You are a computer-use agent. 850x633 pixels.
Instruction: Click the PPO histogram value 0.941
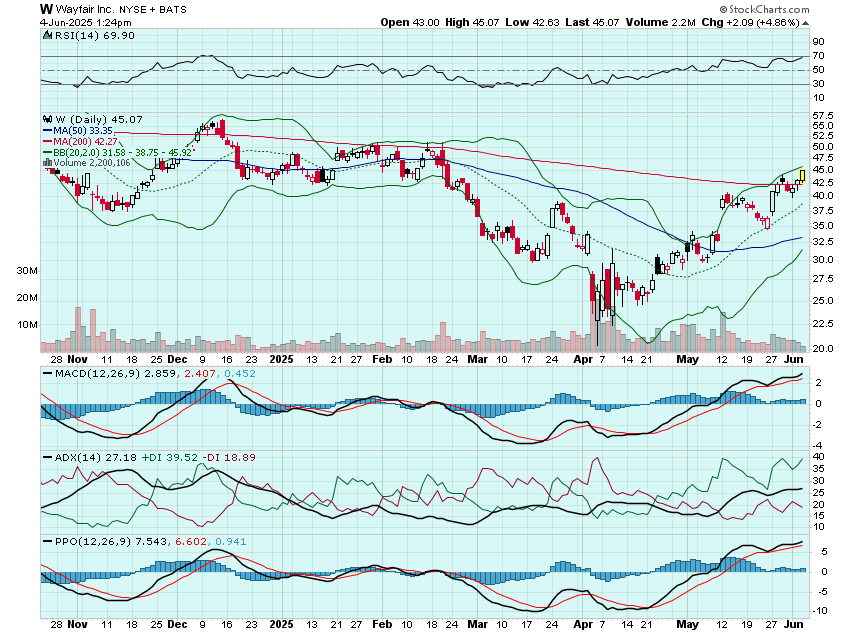(230, 541)
